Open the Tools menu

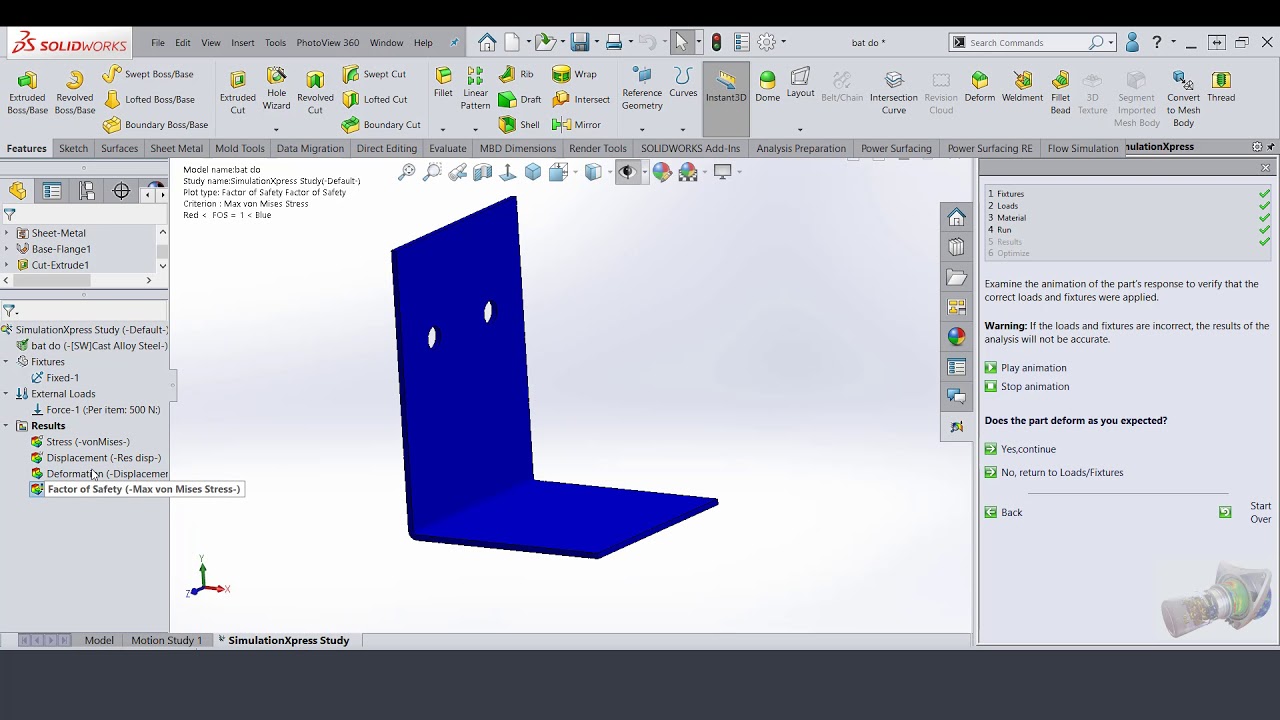[x=276, y=43]
